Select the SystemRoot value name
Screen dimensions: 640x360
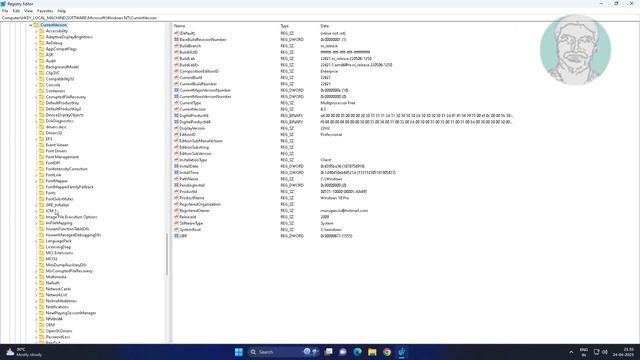tap(190, 229)
